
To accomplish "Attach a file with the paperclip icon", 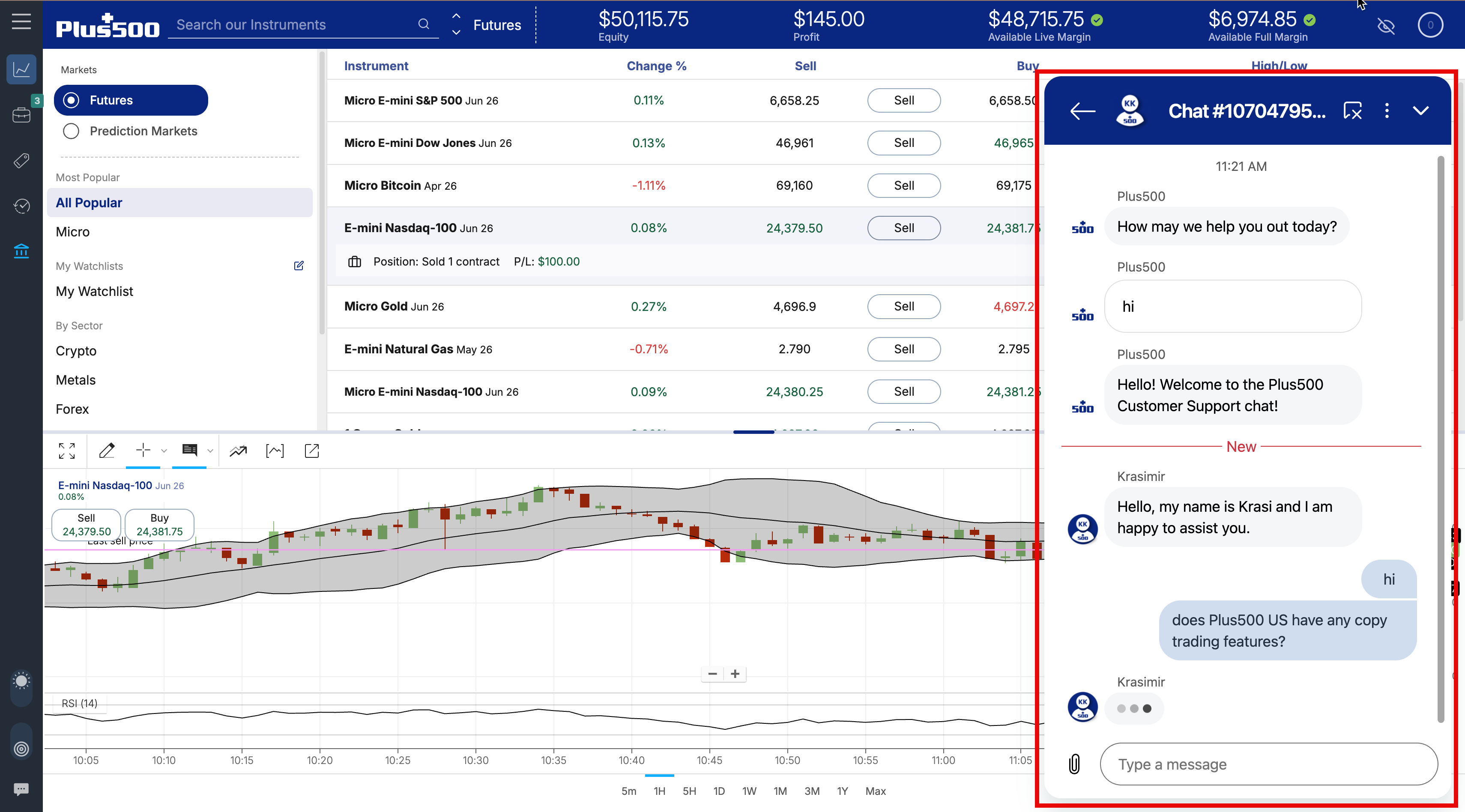I will (x=1074, y=764).
